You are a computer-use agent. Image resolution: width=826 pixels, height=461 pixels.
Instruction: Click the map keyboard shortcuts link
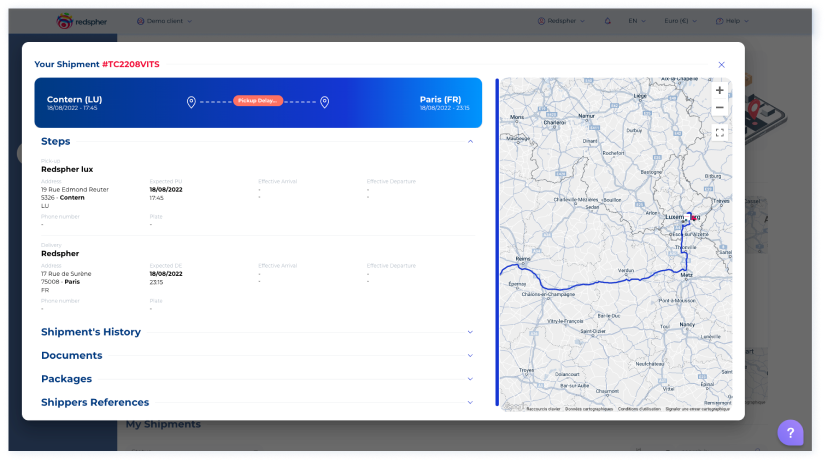543,409
